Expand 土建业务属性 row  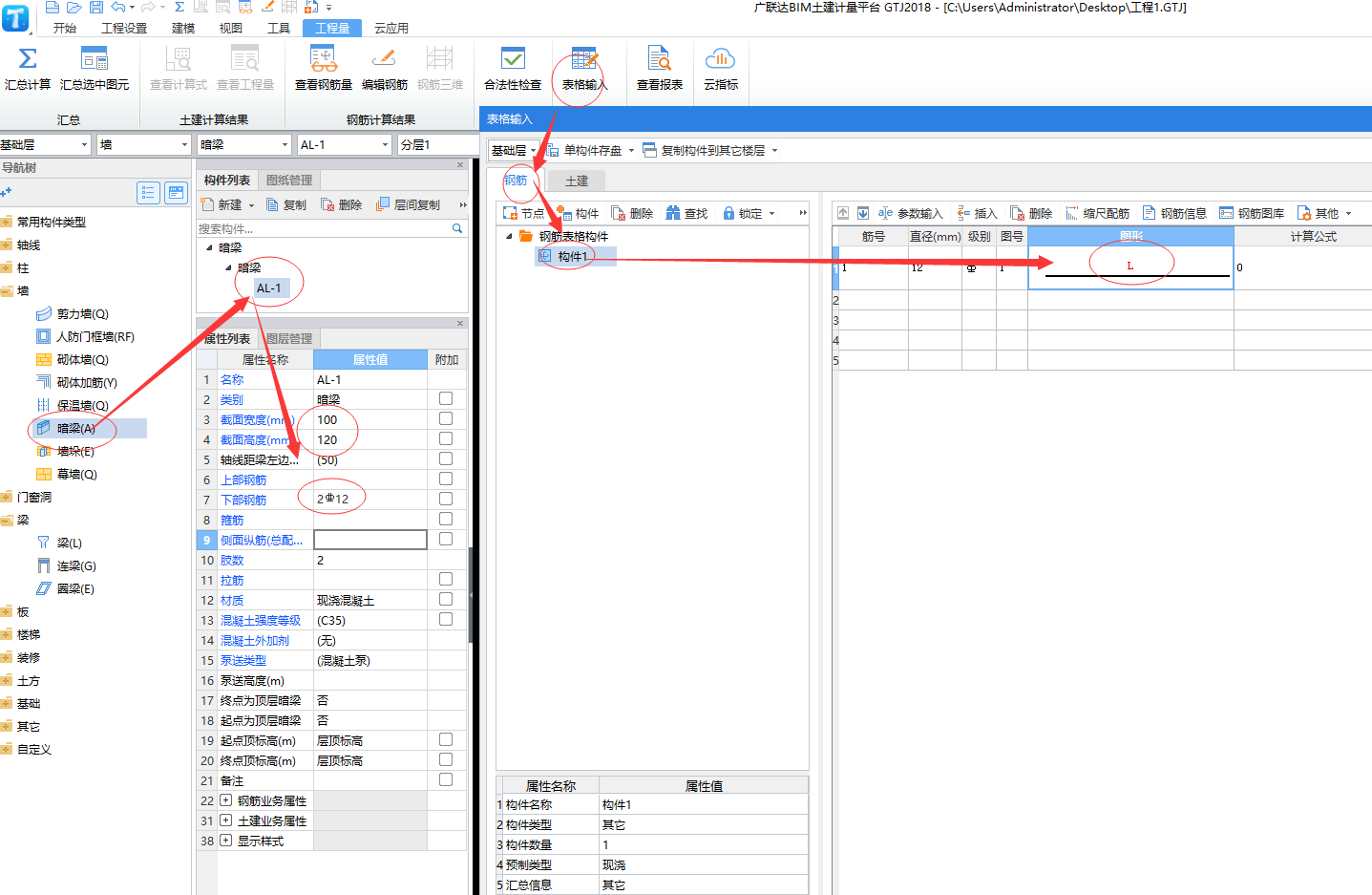click(226, 820)
